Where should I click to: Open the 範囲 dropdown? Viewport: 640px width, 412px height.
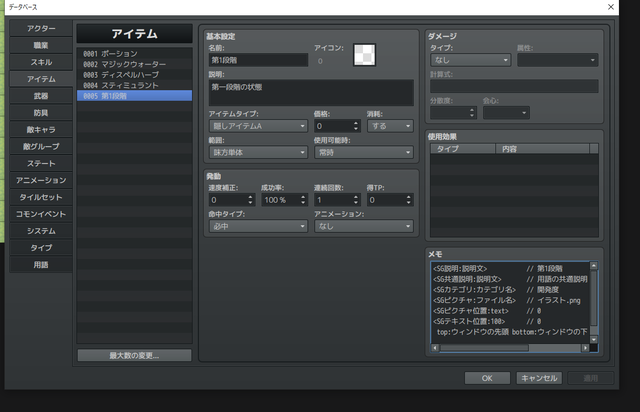click(x=258, y=152)
